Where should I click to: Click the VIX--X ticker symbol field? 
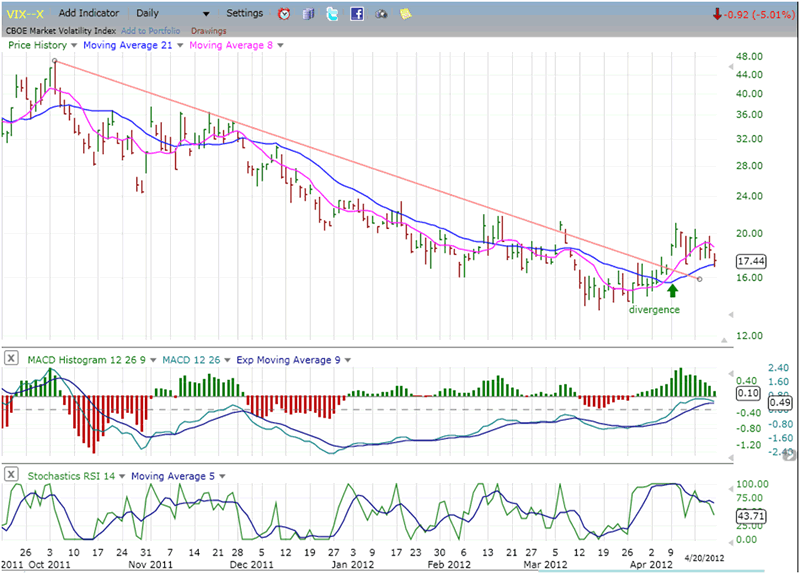[26, 14]
